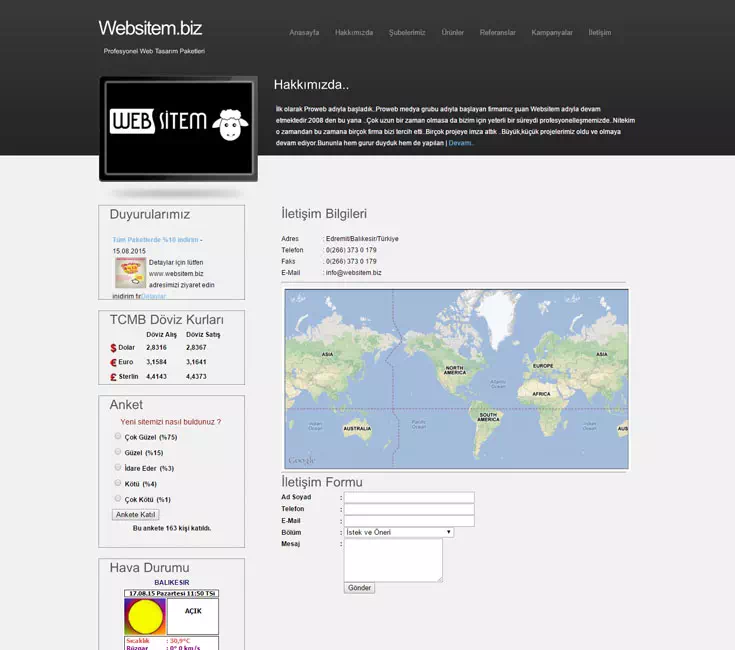The height and width of the screenshot is (650, 735).
Task: Click Africa on the Google map
Action: 540,396
